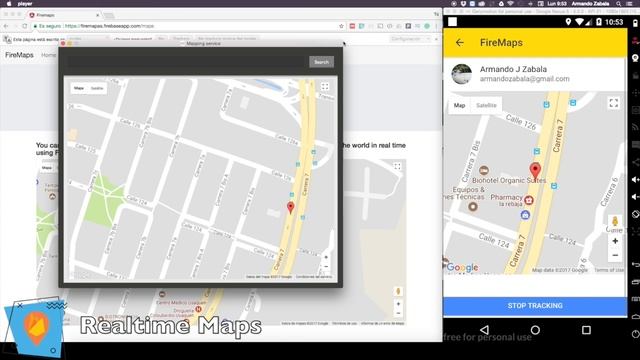640x360 pixels.
Task: Zoom out on the Mapping service window map
Action: tap(326, 267)
